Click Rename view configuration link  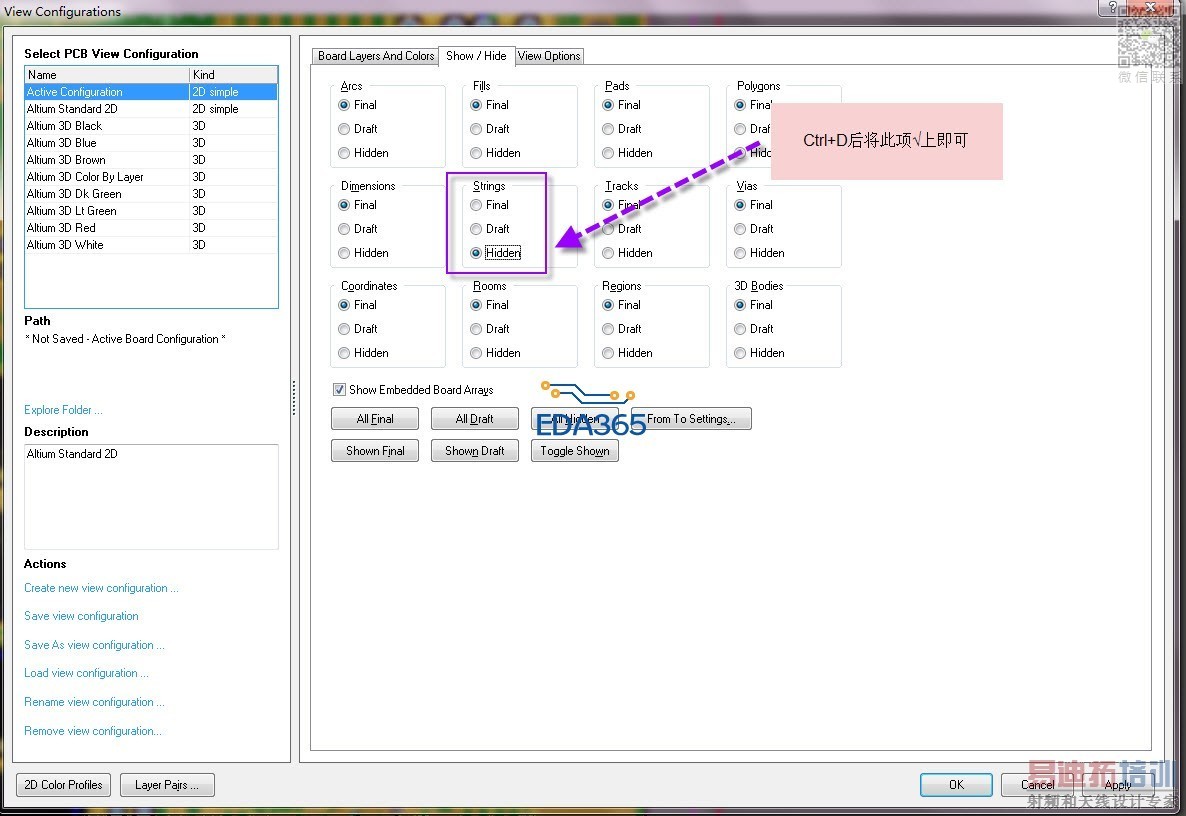tap(94, 702)
